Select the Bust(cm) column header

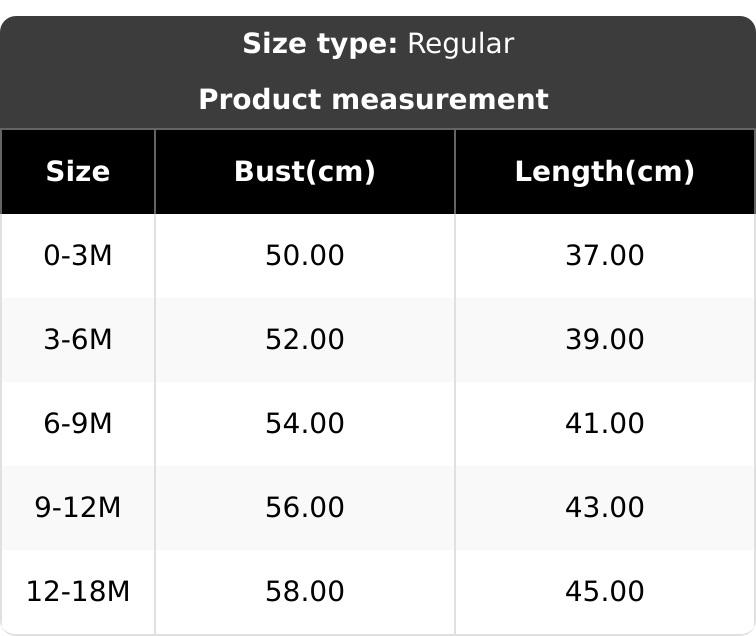(x=305, y=172)
